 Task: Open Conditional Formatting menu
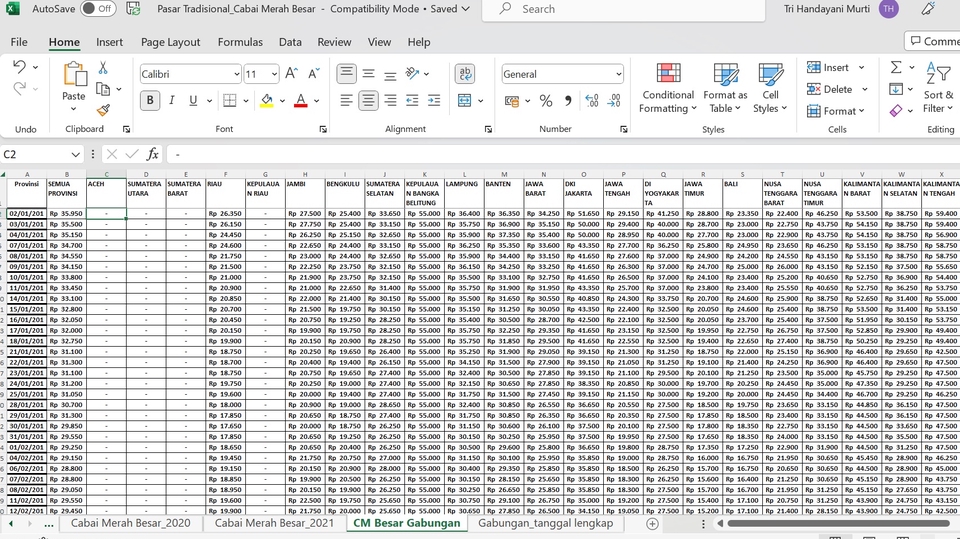point(667,89)
